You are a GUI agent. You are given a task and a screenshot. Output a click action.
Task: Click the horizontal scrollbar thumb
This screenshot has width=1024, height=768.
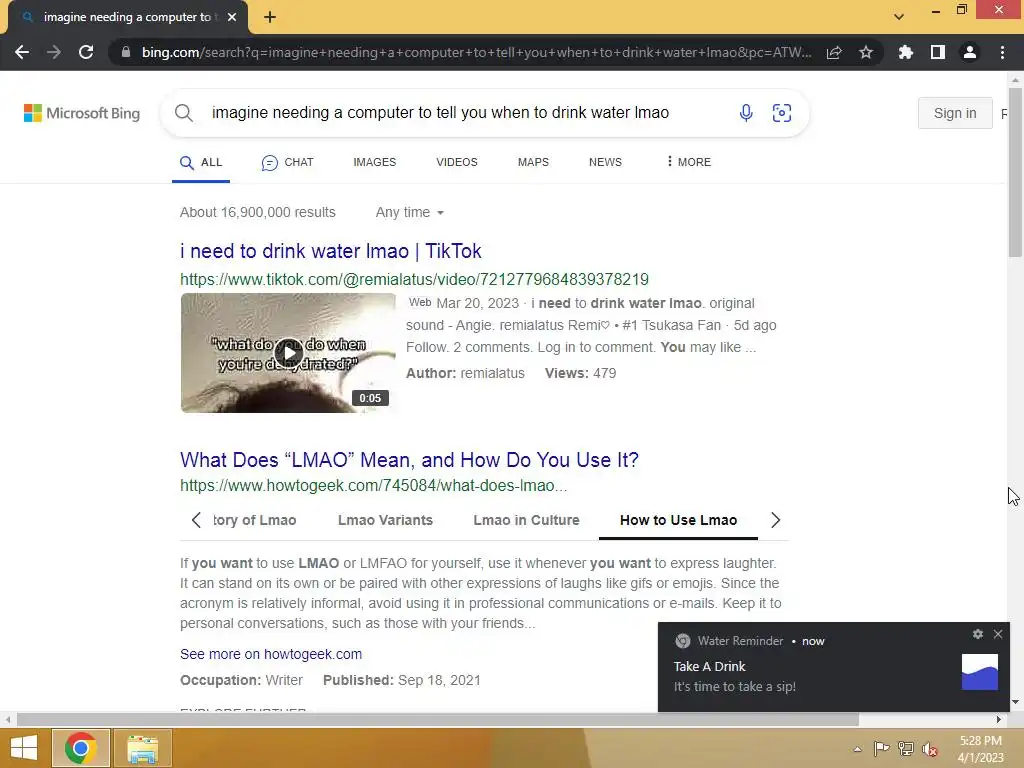tap(438, 720)
